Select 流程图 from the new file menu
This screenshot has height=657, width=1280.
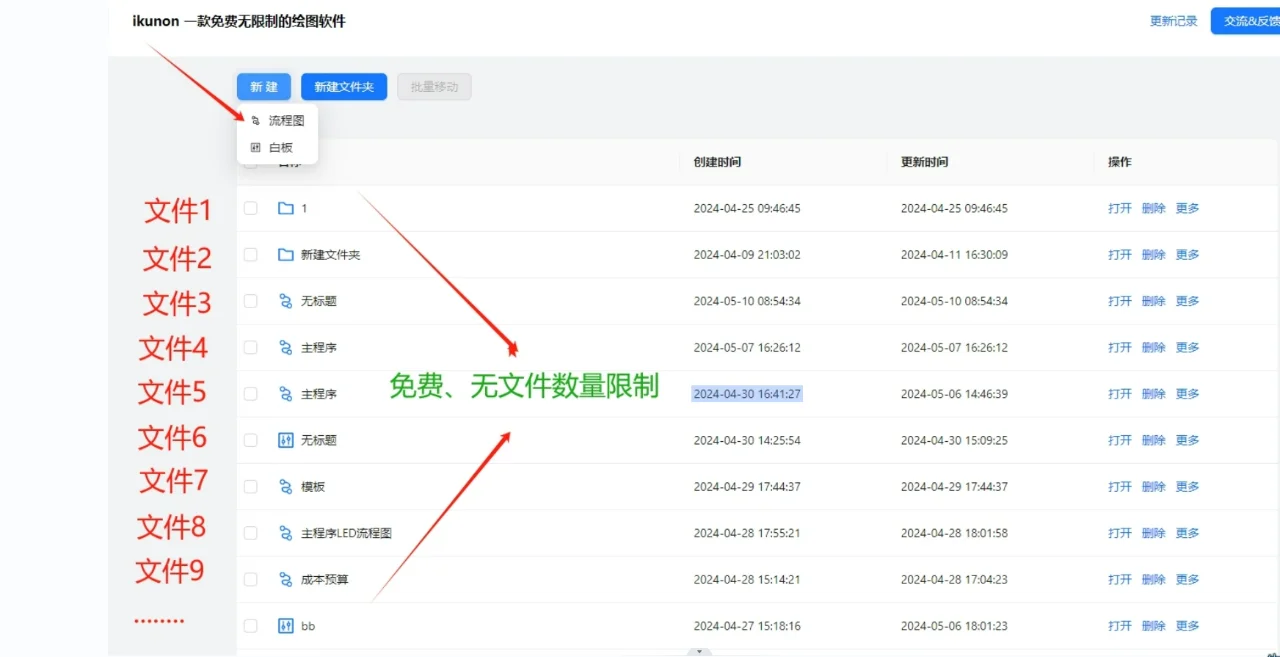coord(281,119)
